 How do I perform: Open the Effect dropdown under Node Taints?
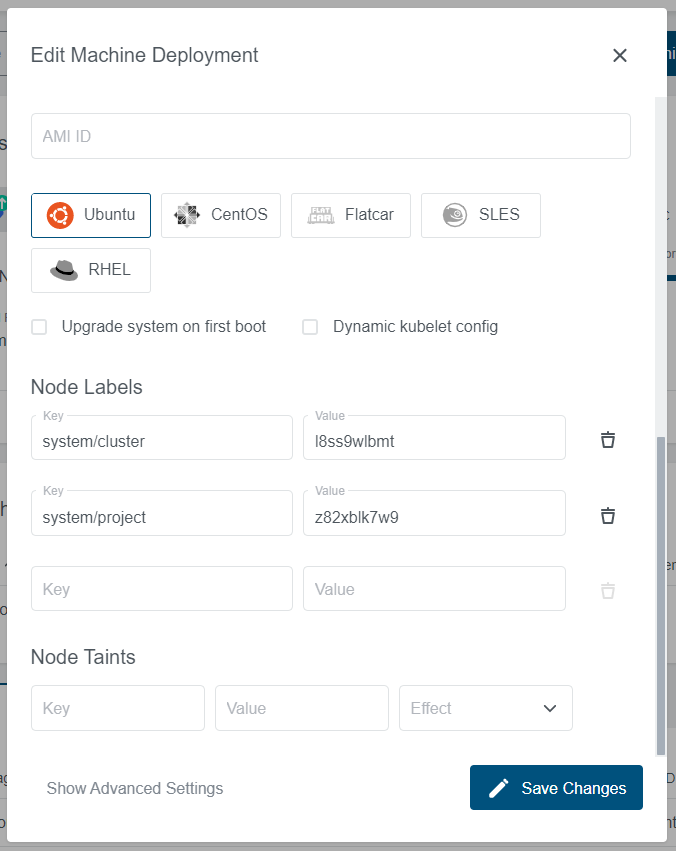485,708
